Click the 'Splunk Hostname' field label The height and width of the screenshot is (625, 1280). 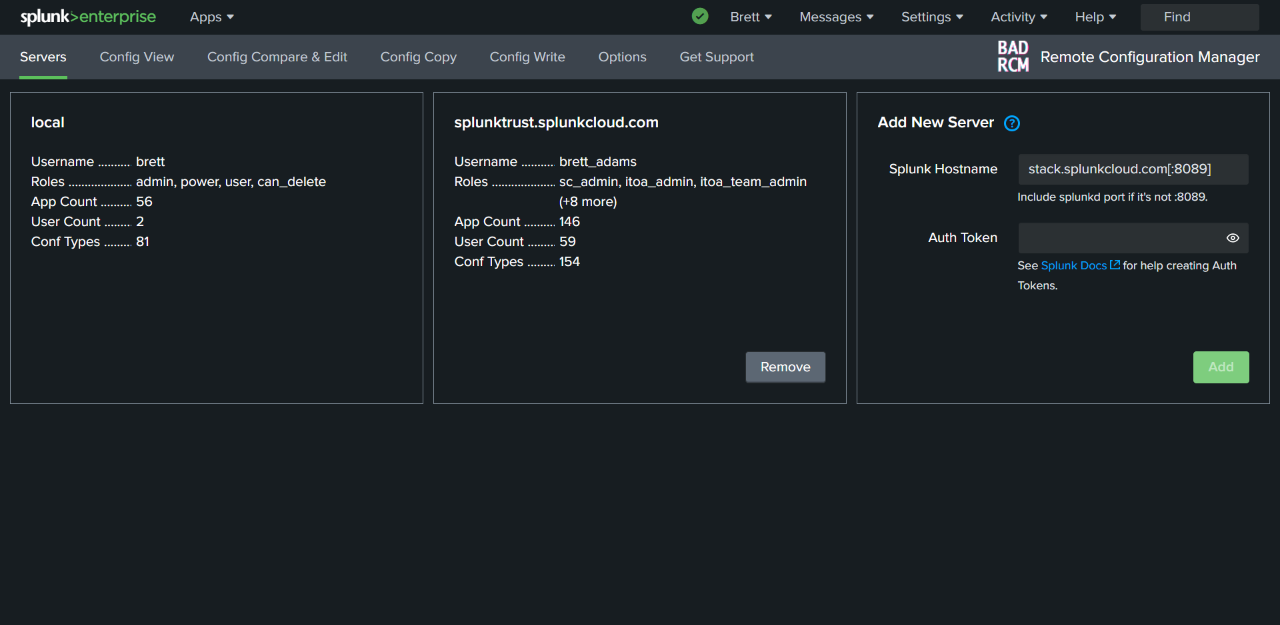tap(943, 169)
